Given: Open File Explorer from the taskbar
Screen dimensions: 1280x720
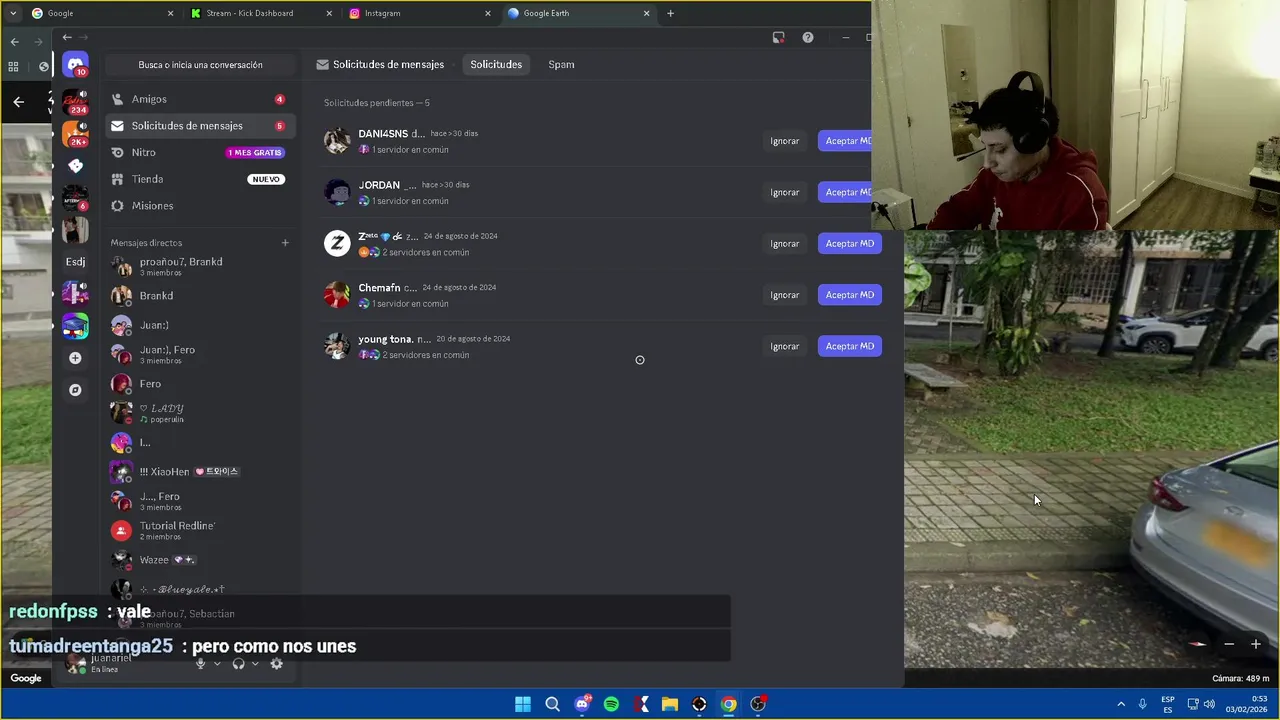Looking at the screenshot, I should point(670,704).
